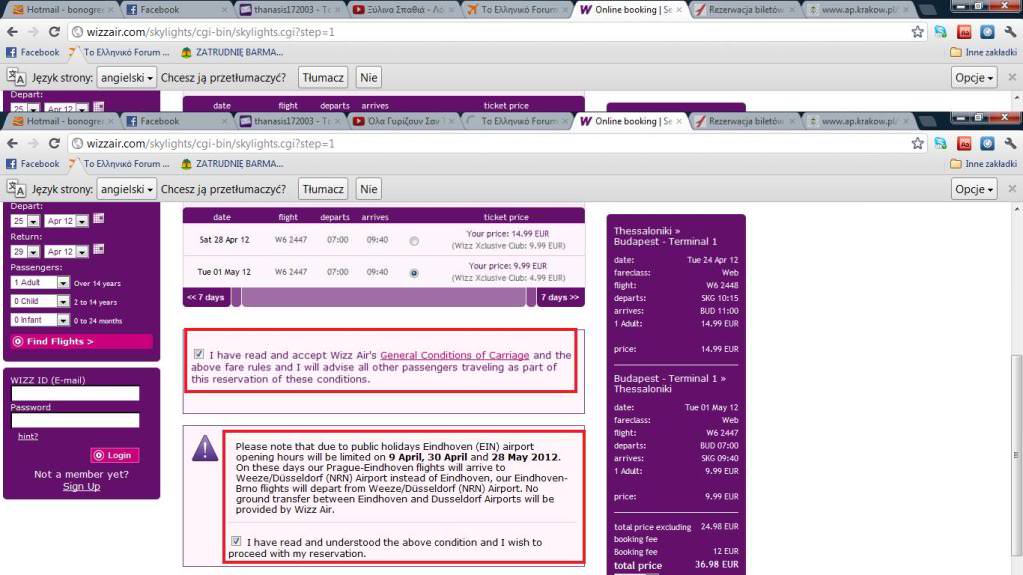Open the 0 Child passengers dropdown

(40, 301)
